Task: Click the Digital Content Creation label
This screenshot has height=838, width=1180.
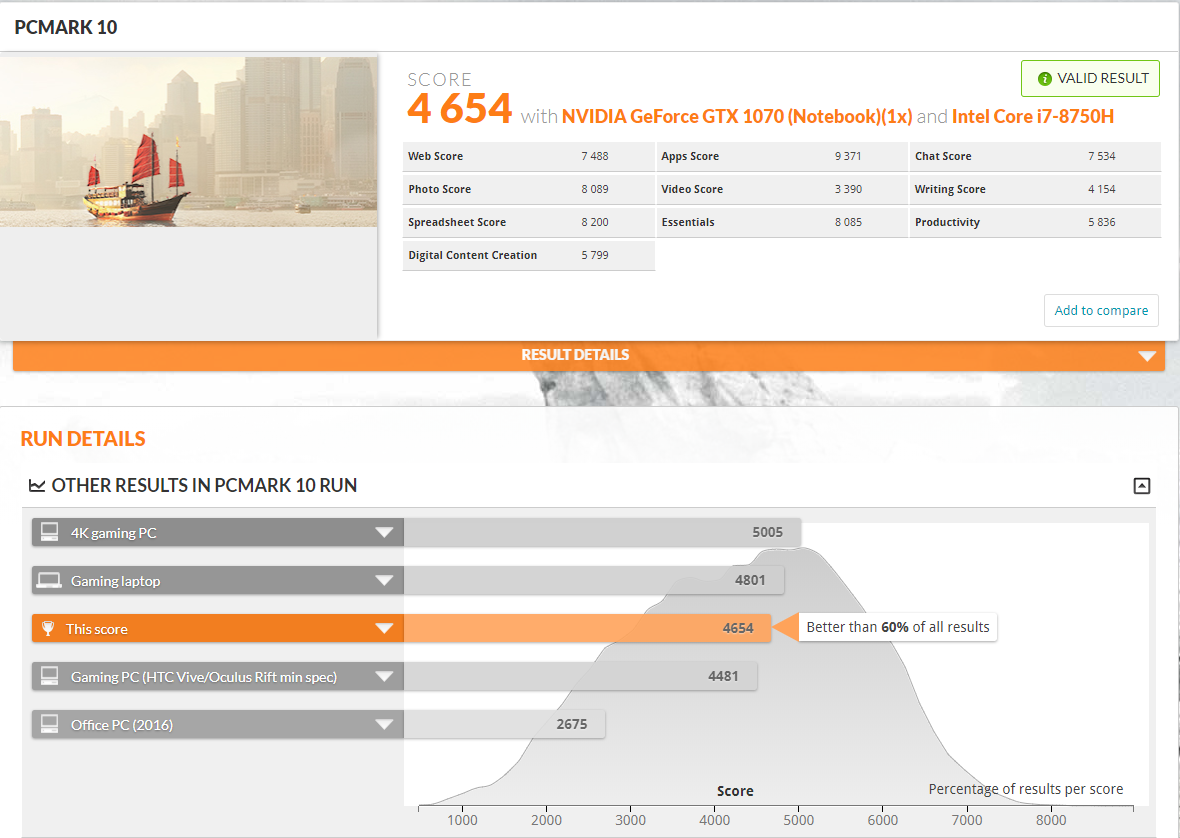Action: click(473, 256)
